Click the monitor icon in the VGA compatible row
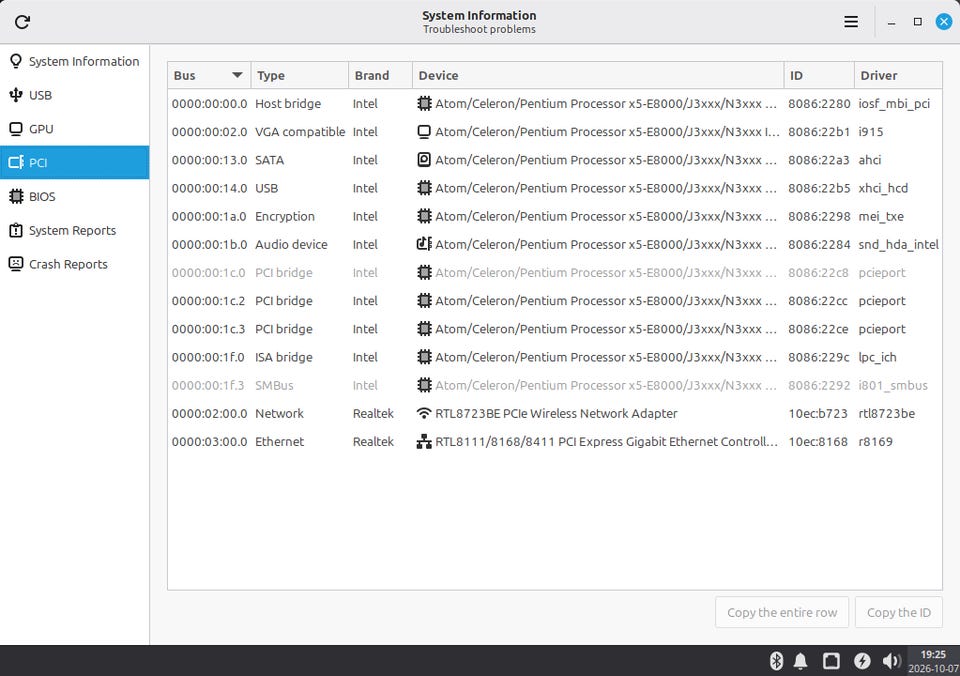This screenshot has height=676, width=960. point(424,132)
